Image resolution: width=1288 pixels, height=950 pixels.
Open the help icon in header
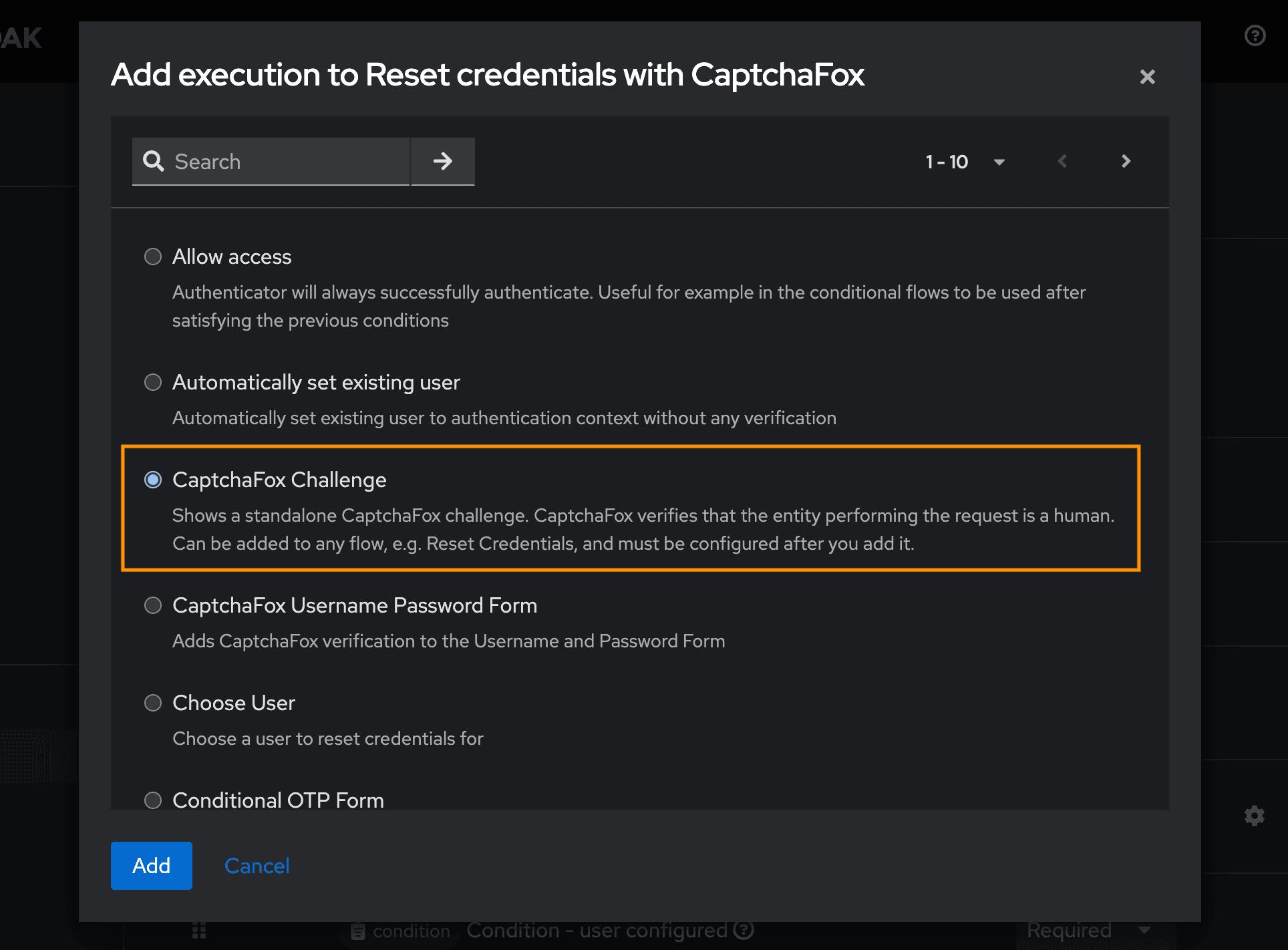coord(1255,35)
